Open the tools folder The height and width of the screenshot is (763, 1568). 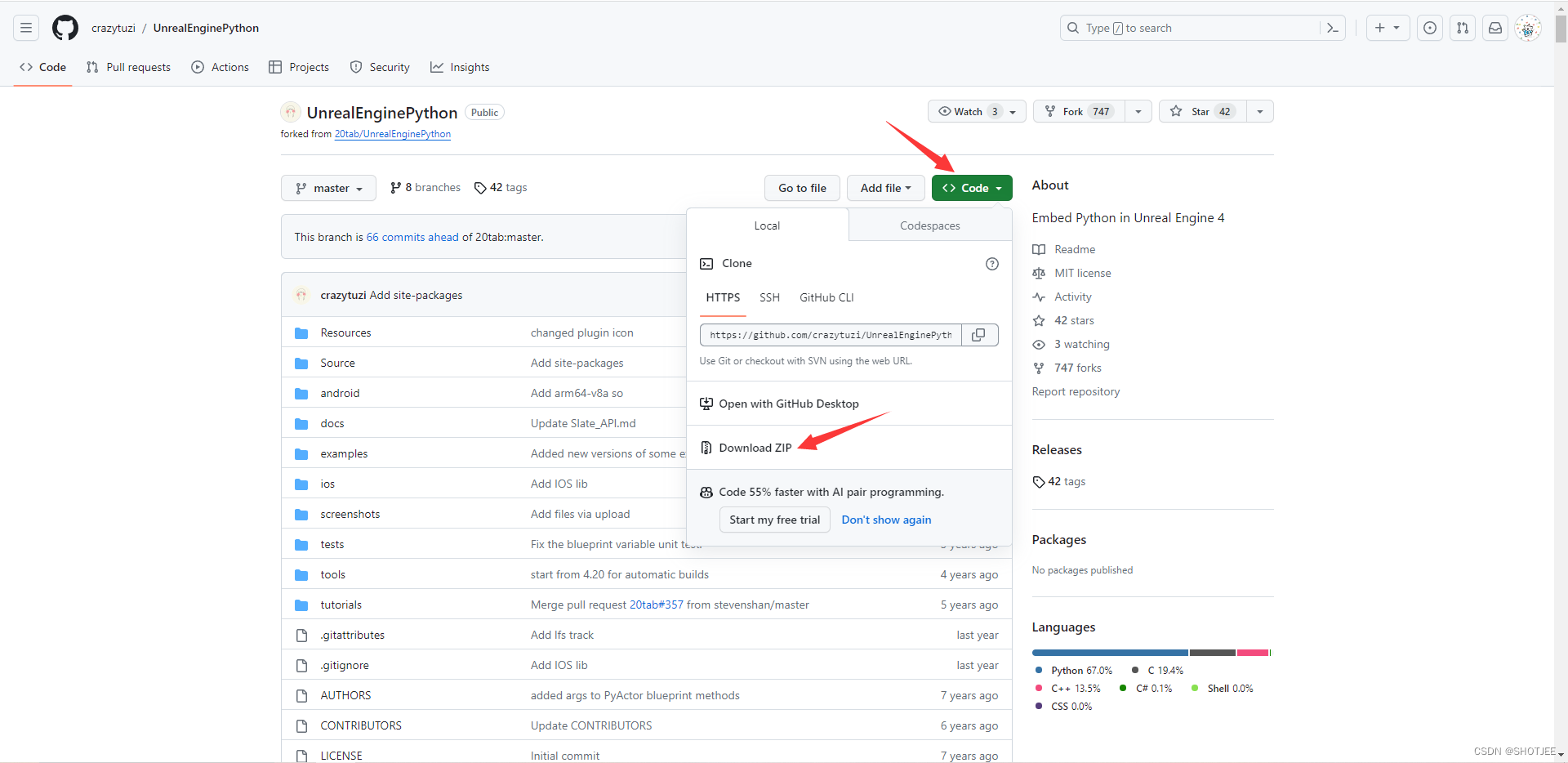(333, 574)
